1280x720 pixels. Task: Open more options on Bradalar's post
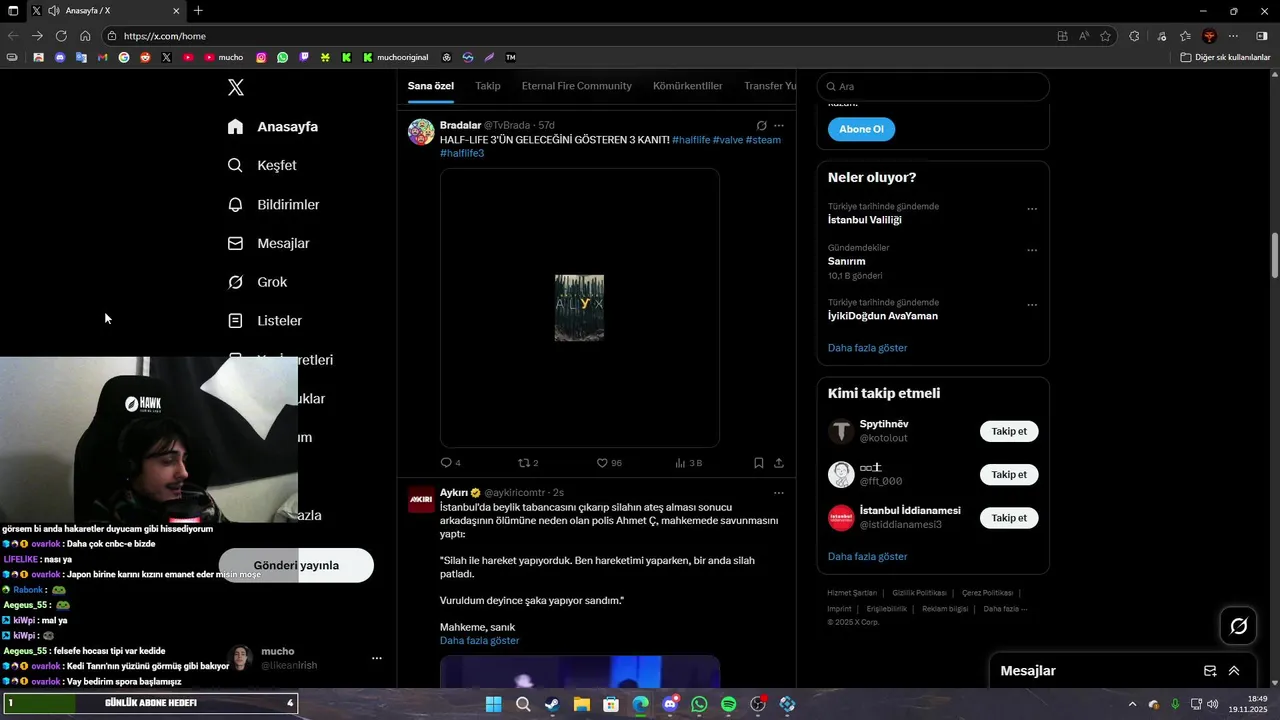[779, 126]
